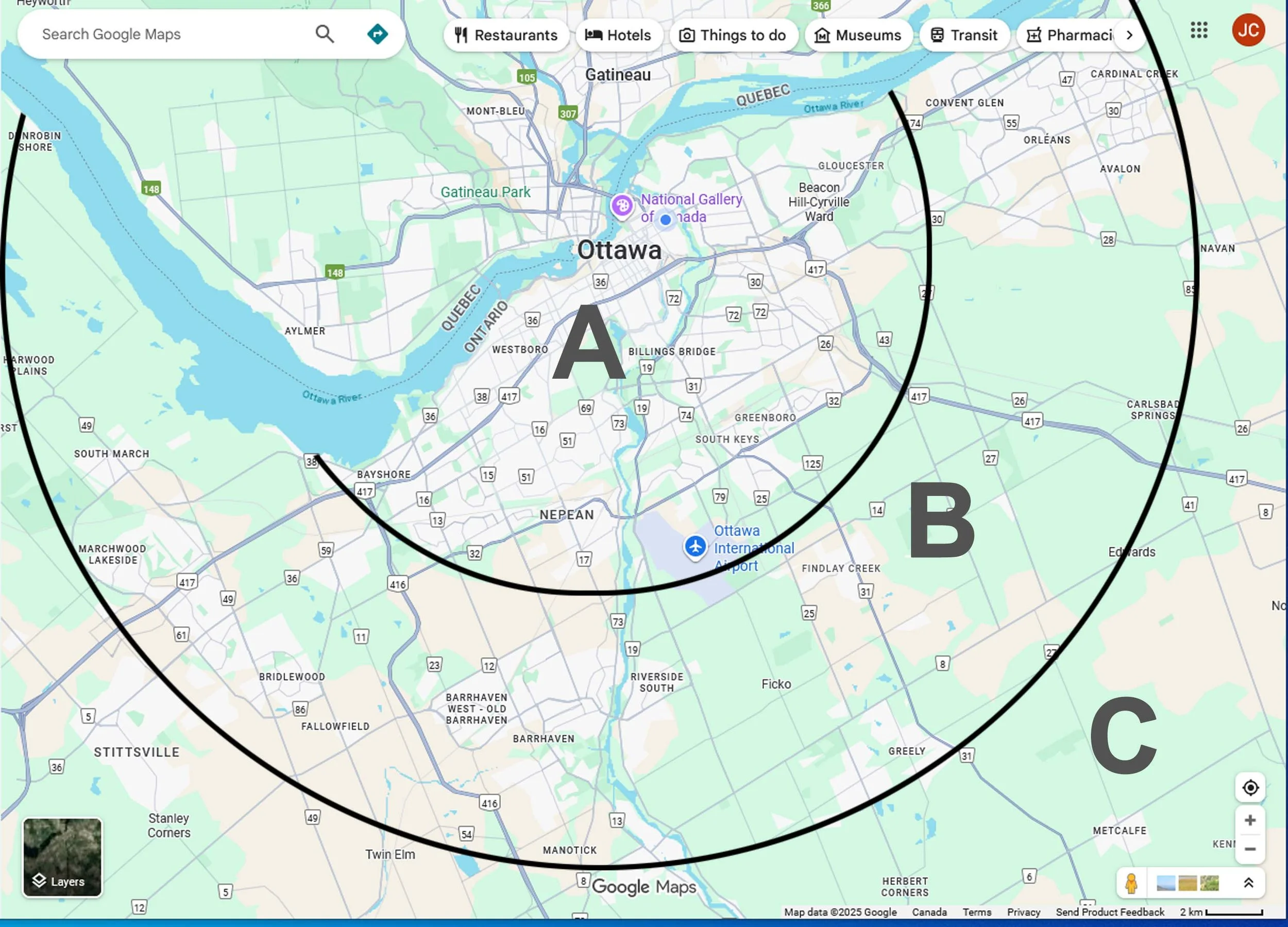Open the Send Product Feedback link
This screenshot has width=1288, height=927.
click(1110, 912)
